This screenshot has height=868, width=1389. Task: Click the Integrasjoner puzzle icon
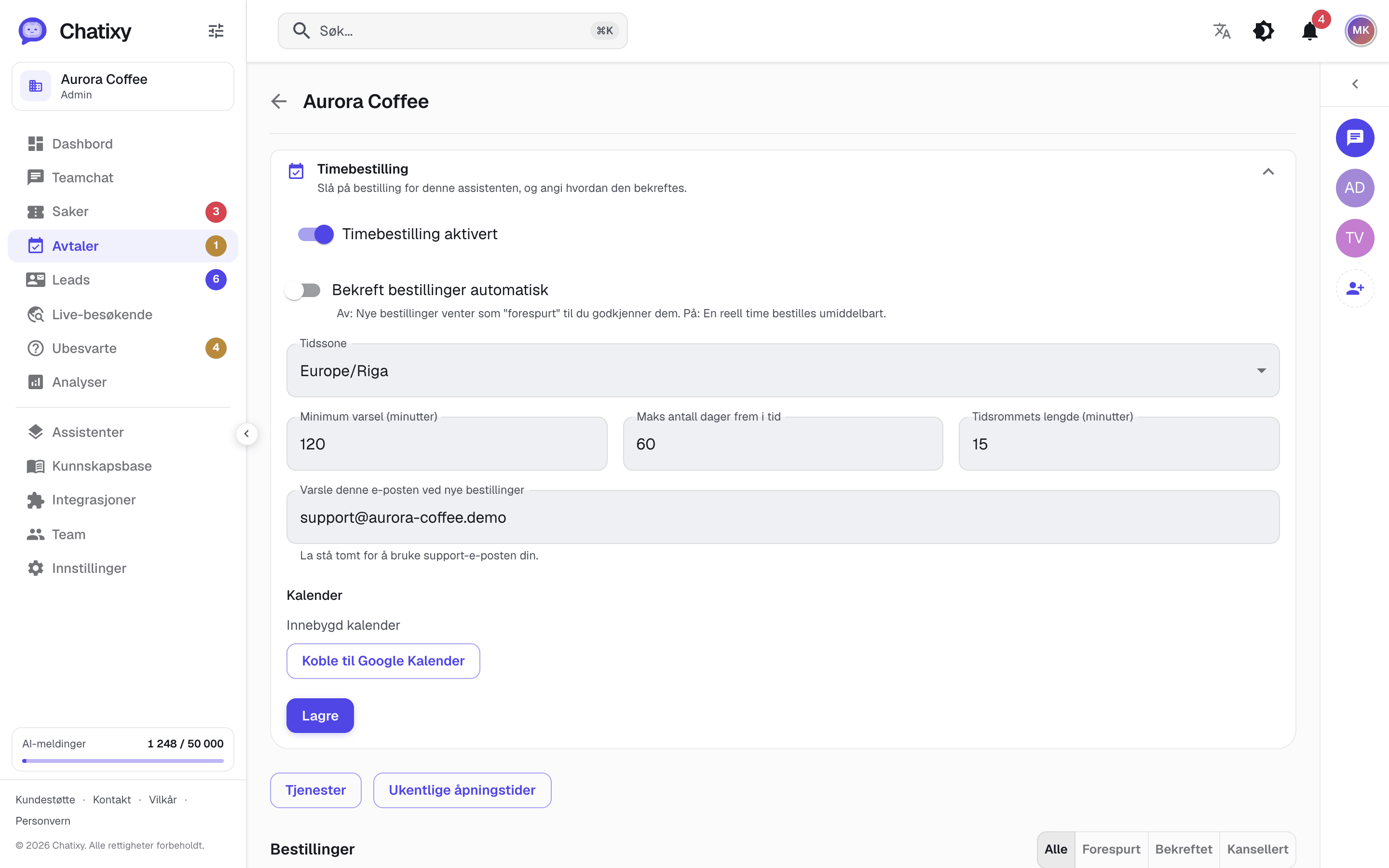(36, 500)
